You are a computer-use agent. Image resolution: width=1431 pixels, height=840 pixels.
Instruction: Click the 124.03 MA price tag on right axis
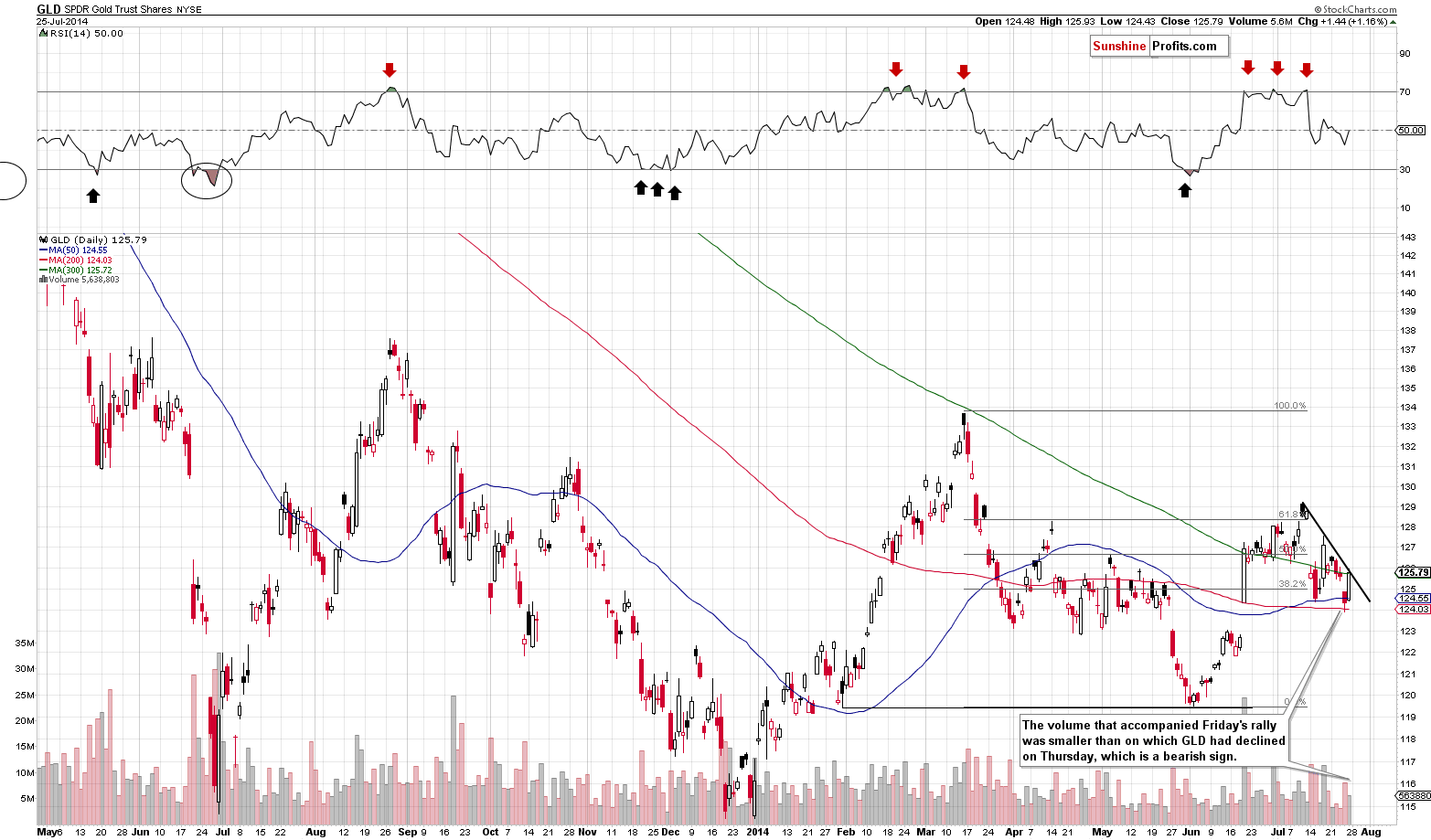1413,609
